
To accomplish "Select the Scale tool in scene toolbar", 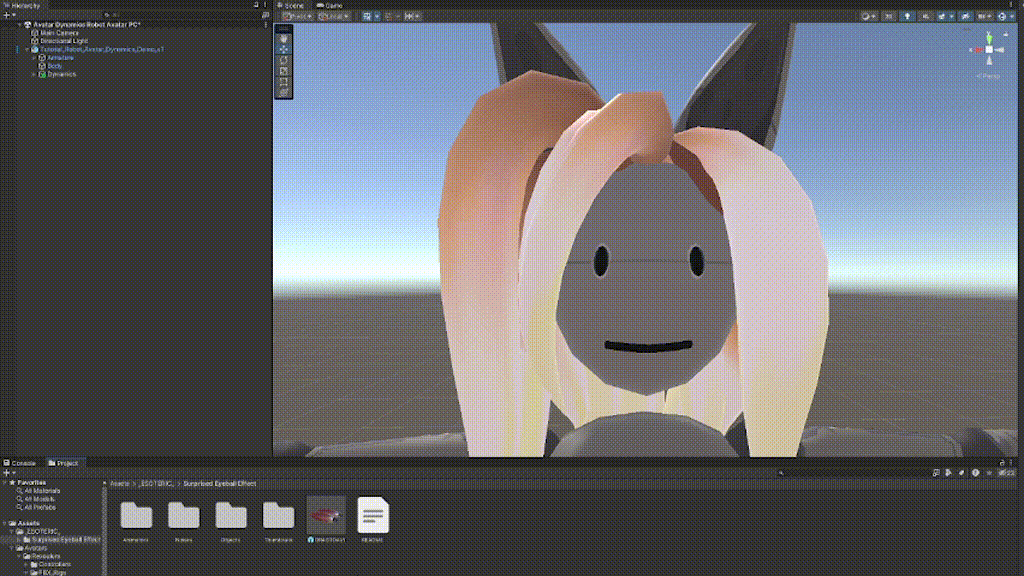I will tap(284, 70).
